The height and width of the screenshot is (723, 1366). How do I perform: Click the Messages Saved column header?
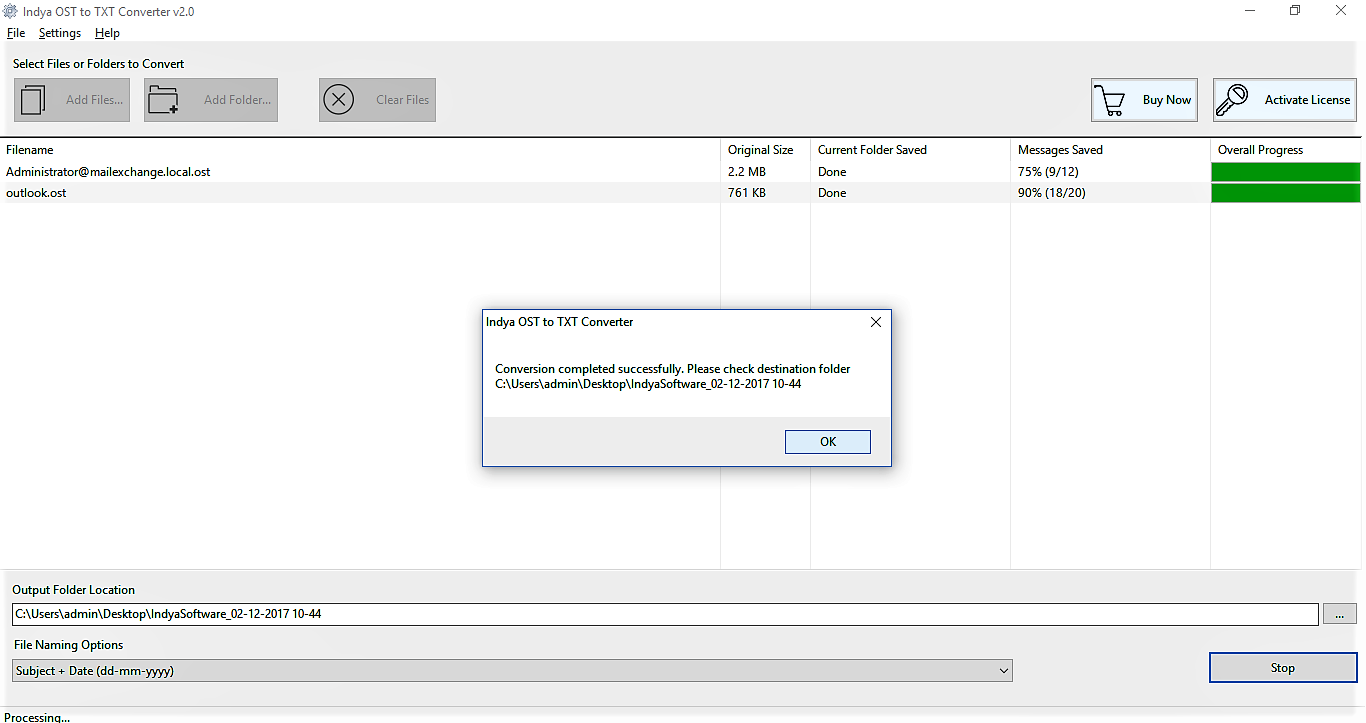1060,150
